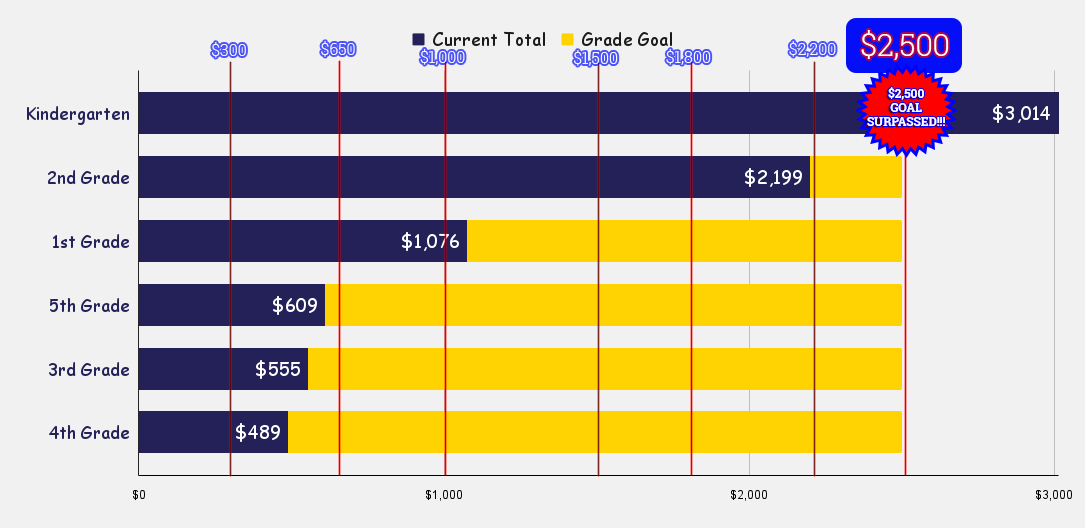Select the Kindergarten $3,014 bar
This screenshot has height=528, width=1085.
coord(599,113)
